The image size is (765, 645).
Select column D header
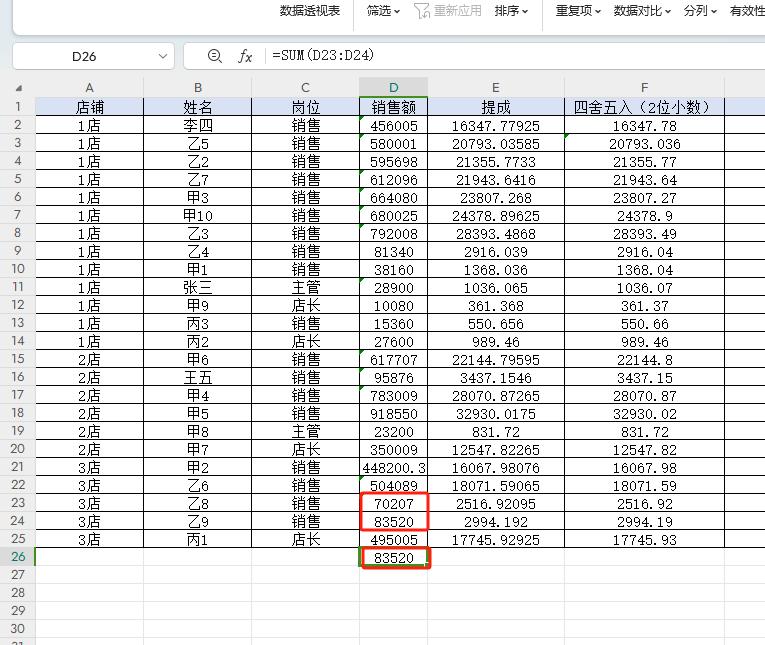pos(394,88)
